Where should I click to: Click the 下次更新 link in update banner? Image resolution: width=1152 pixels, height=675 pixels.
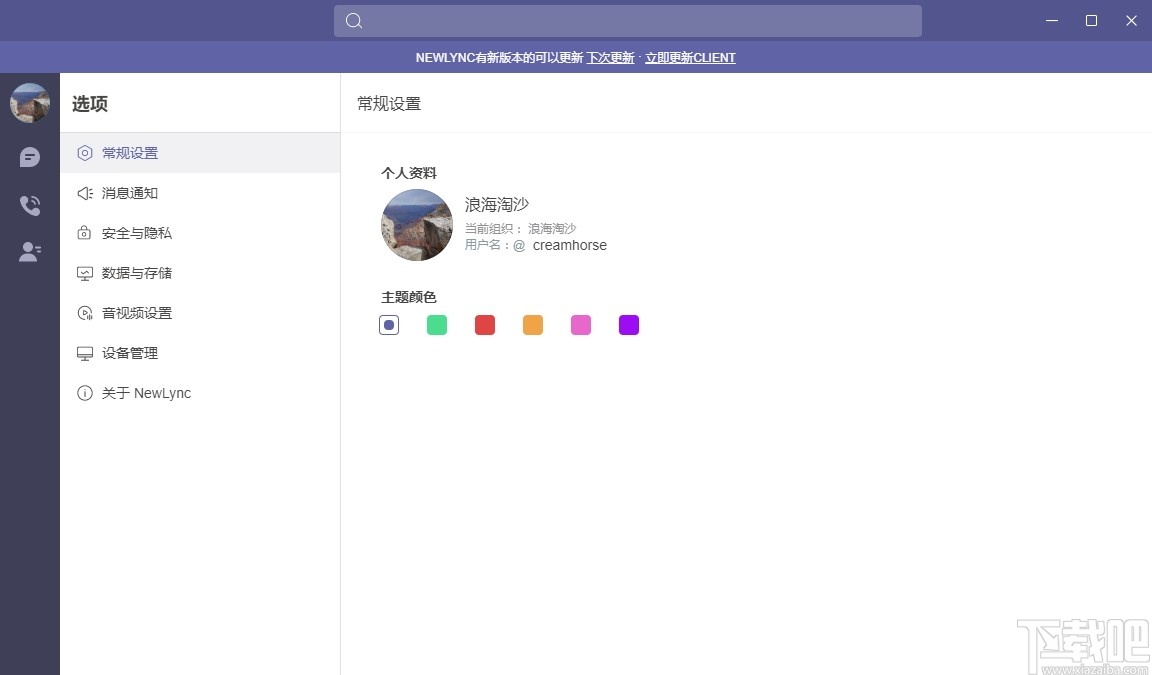point(610,58)
